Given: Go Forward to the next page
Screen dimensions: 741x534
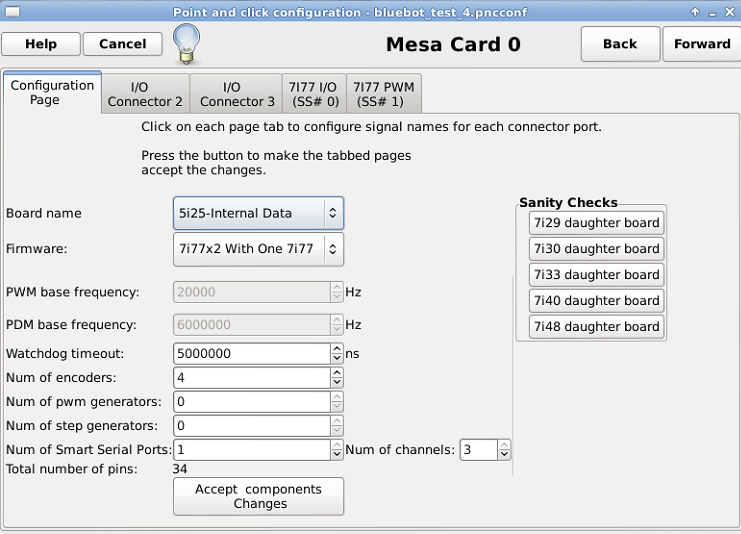Looking at the screenshot, I should pyautogui.click(x=702, y=44).
